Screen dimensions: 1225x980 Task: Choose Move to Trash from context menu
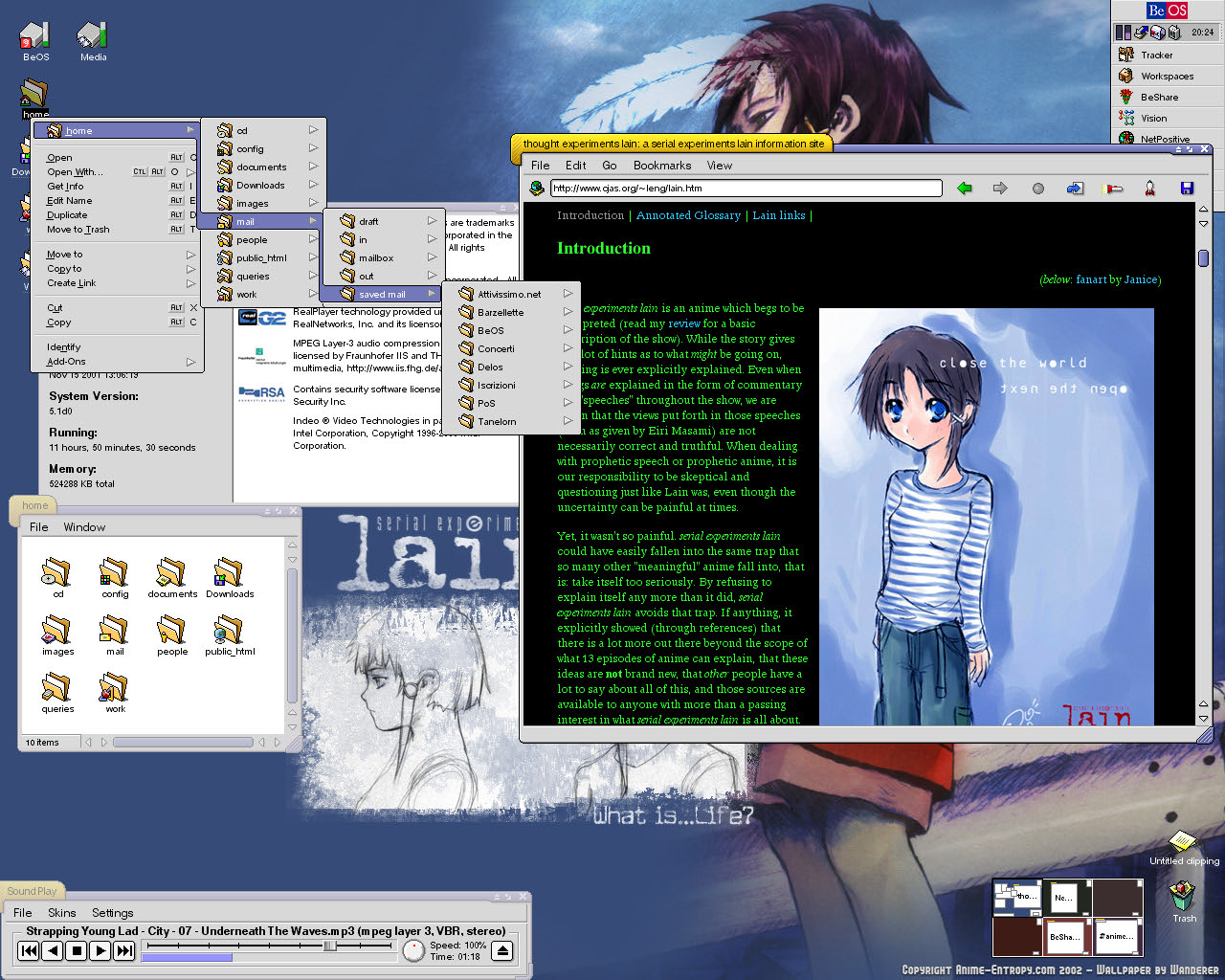pyautogui.click(x=118, y=230)
